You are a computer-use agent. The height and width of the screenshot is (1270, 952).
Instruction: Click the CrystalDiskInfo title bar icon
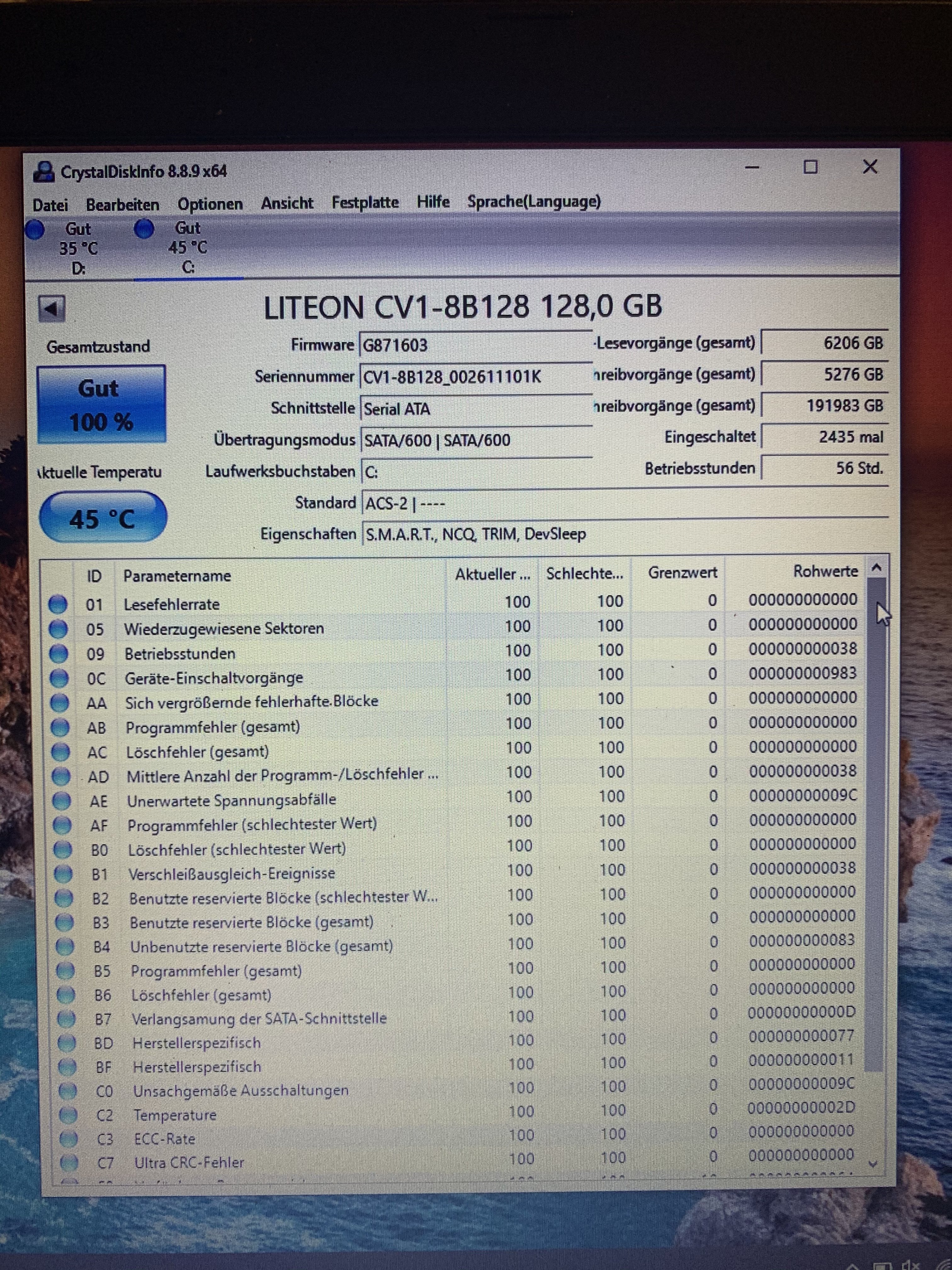pos(44,172)
